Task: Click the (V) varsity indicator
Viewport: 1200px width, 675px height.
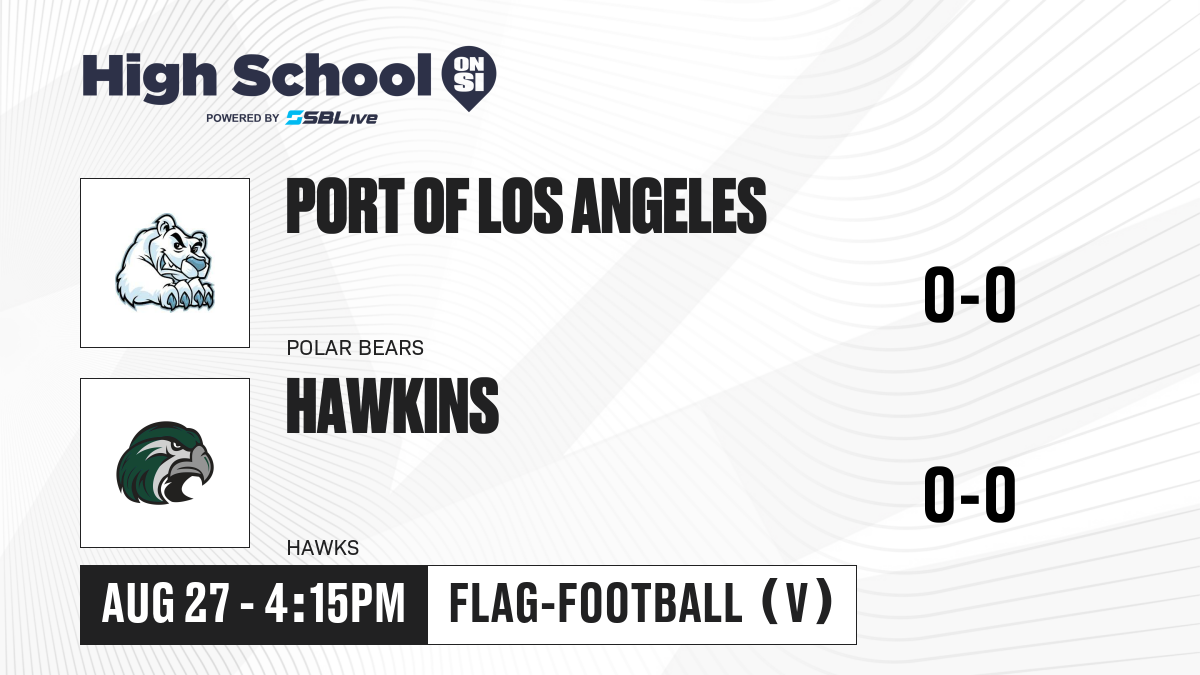Action: [796, 604]
